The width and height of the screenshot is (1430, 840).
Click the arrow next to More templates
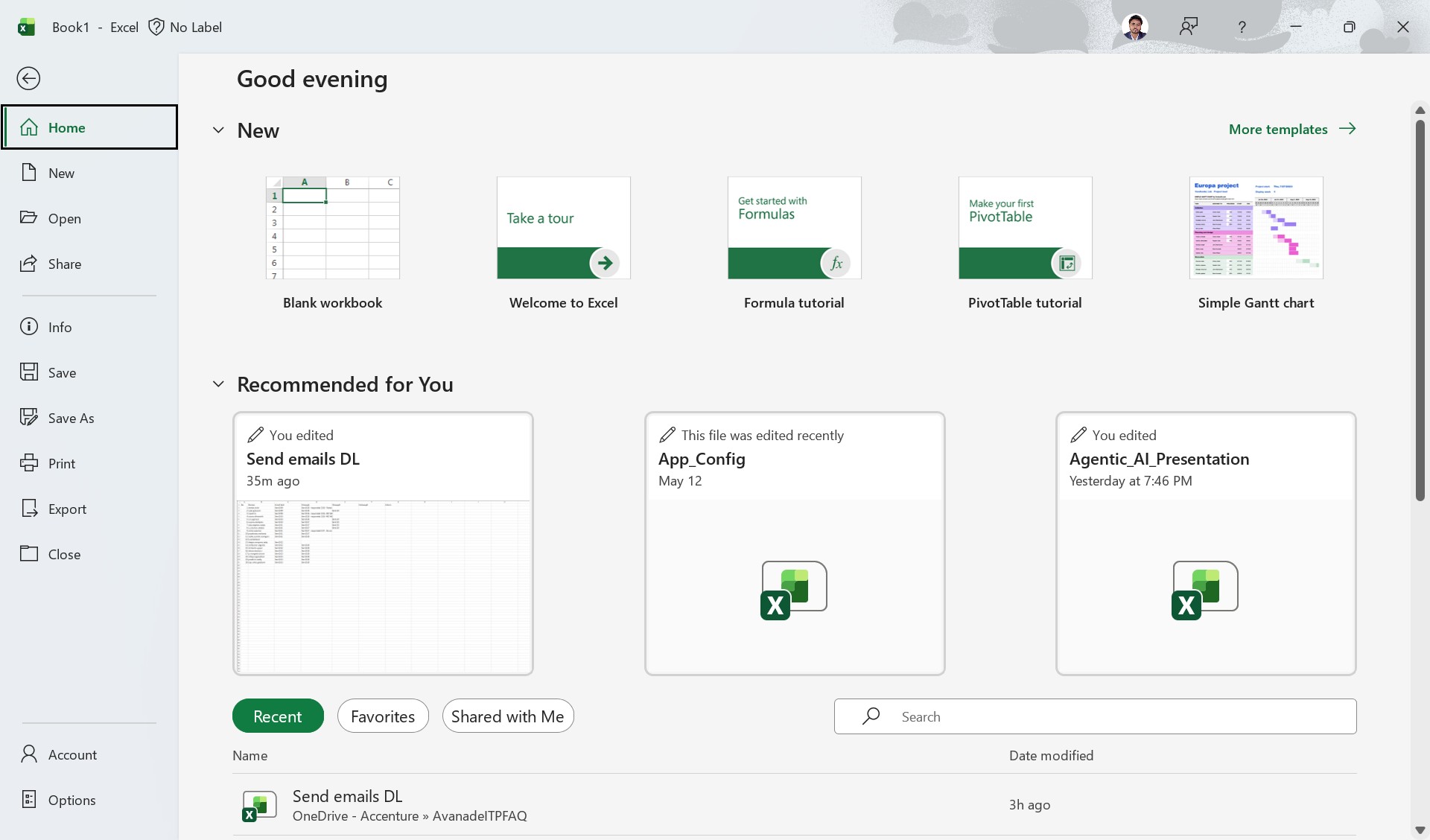tap(1347, 129)
